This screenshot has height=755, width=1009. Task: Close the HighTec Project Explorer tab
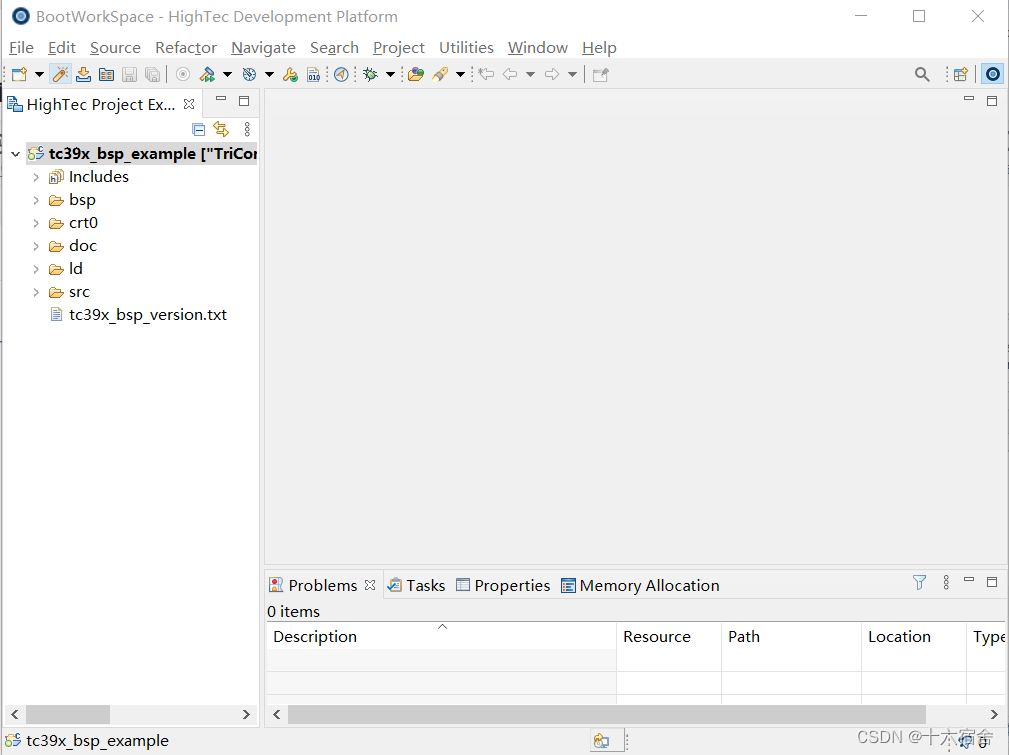[189, 104]
